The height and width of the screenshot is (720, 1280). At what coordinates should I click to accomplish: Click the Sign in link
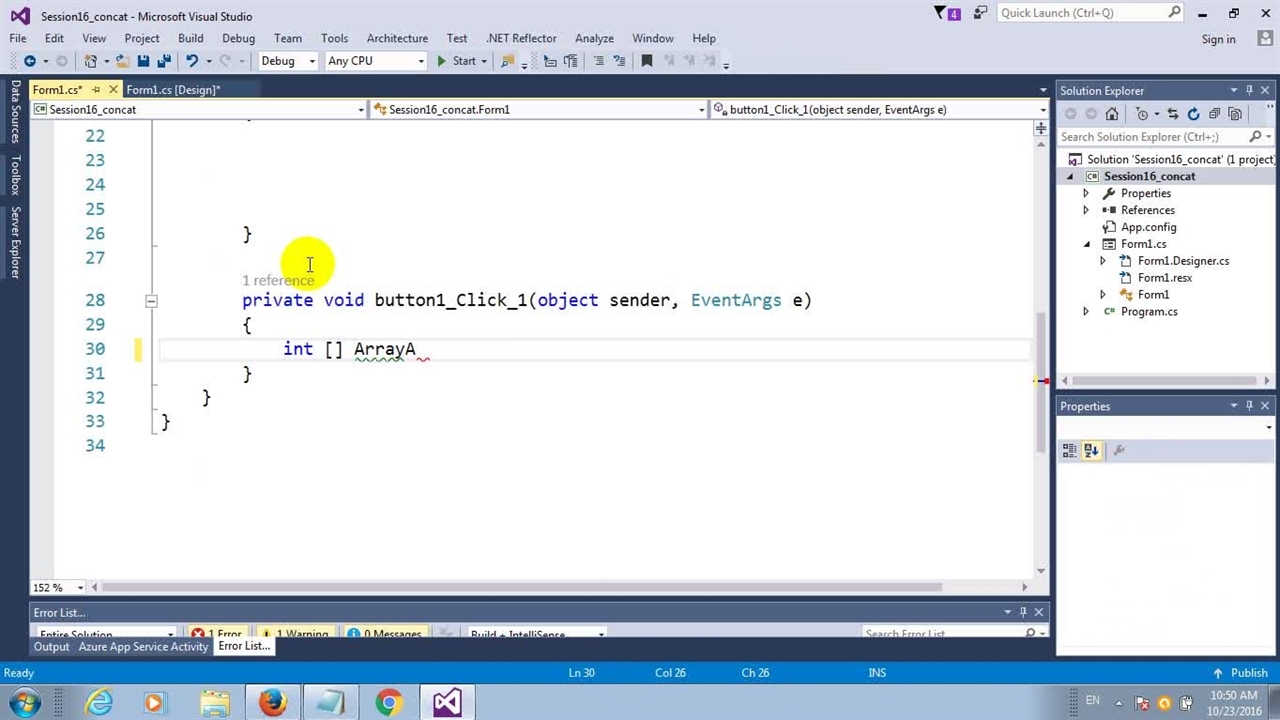click(x=1218, y=39)
